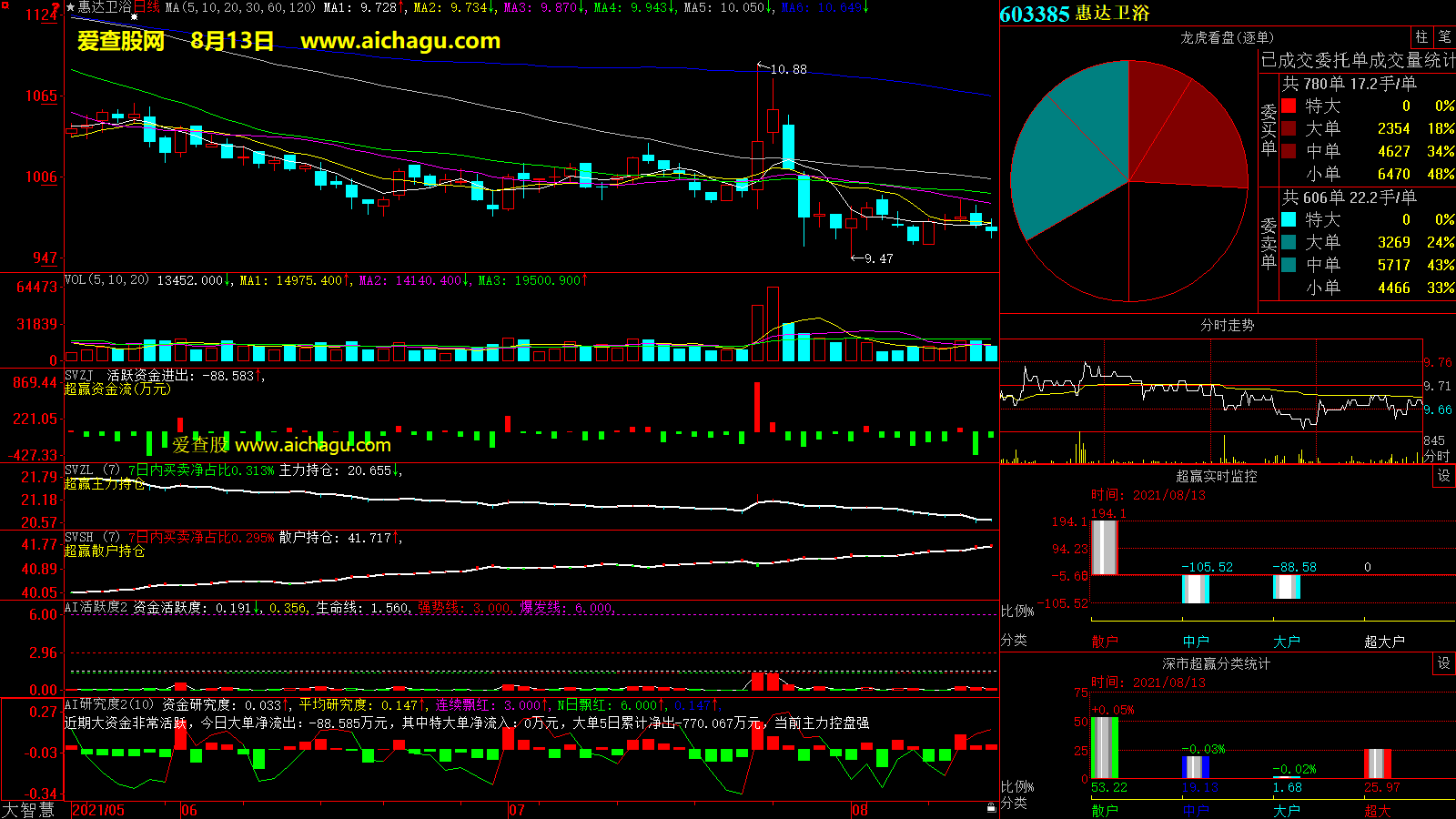Select the 龙虎看盘(逐单) panel title
This screenshot has height=819, width=1456.
pyautogui.click(x=1227, y=37)
